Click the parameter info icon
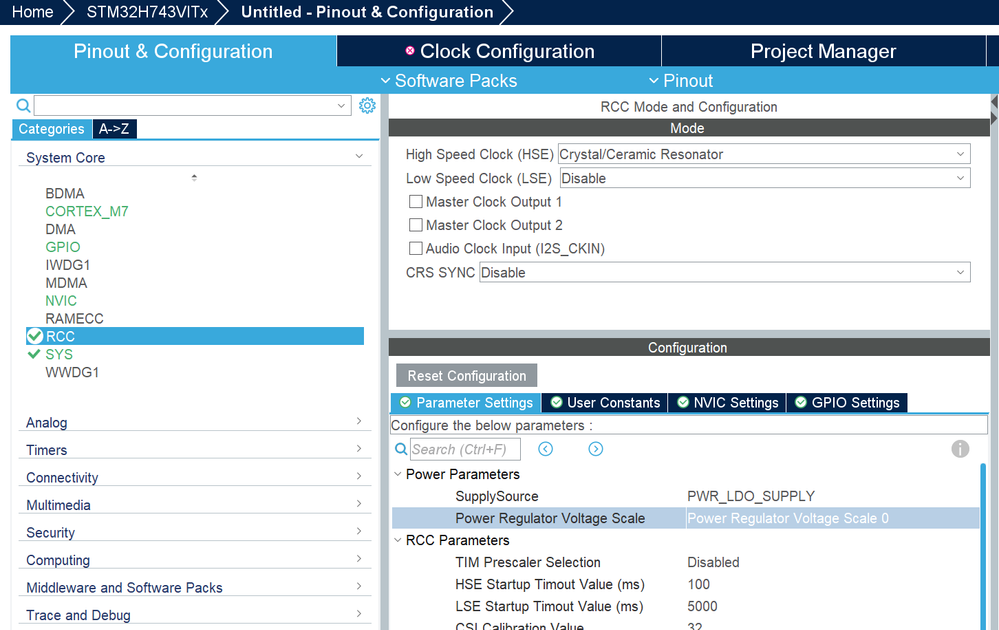The height and width of the screenshot is (630, 999). pyautogui.click(x=960, y=449)
